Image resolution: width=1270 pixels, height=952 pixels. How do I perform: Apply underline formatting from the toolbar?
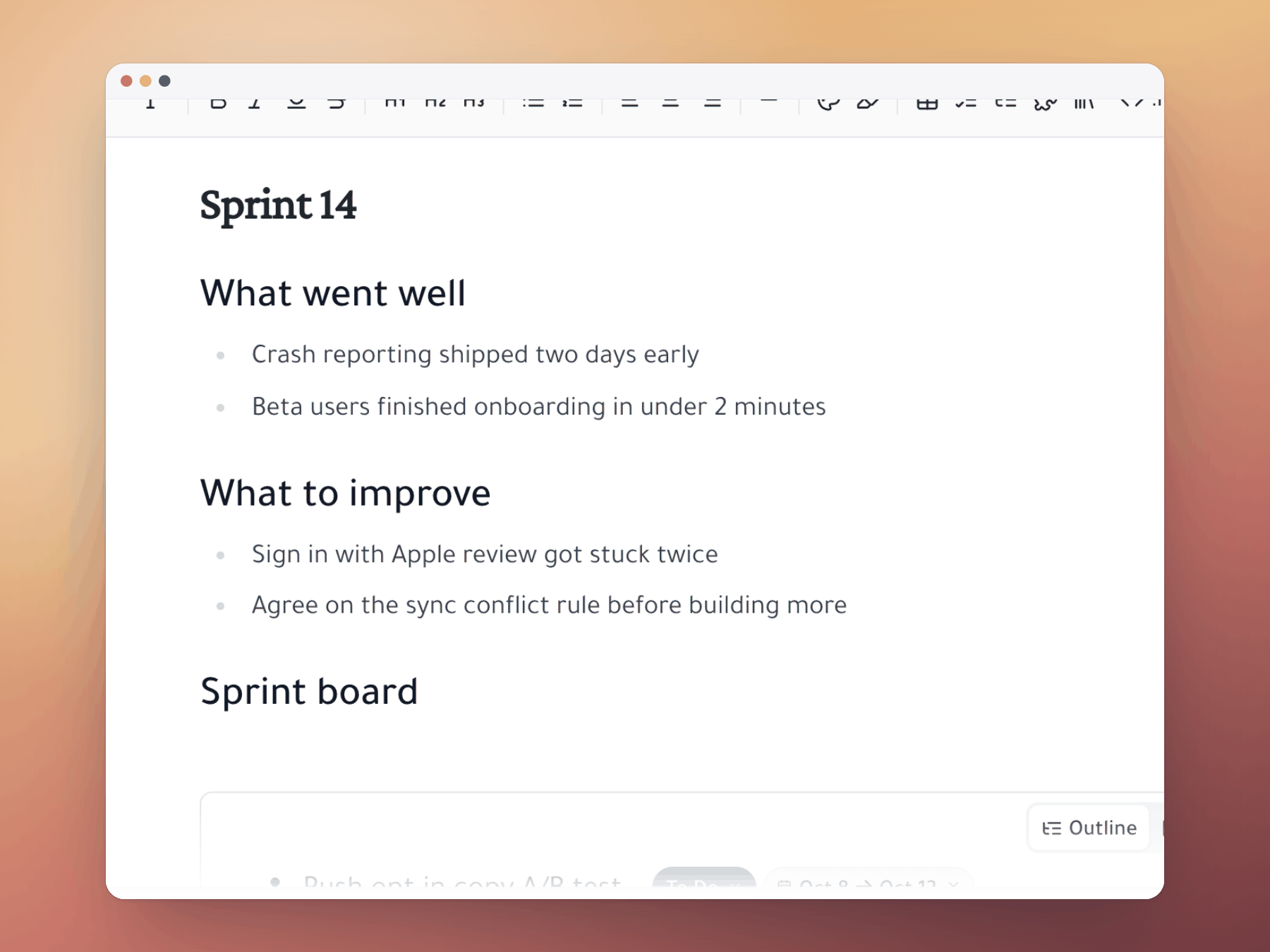[x=296, y=104]
